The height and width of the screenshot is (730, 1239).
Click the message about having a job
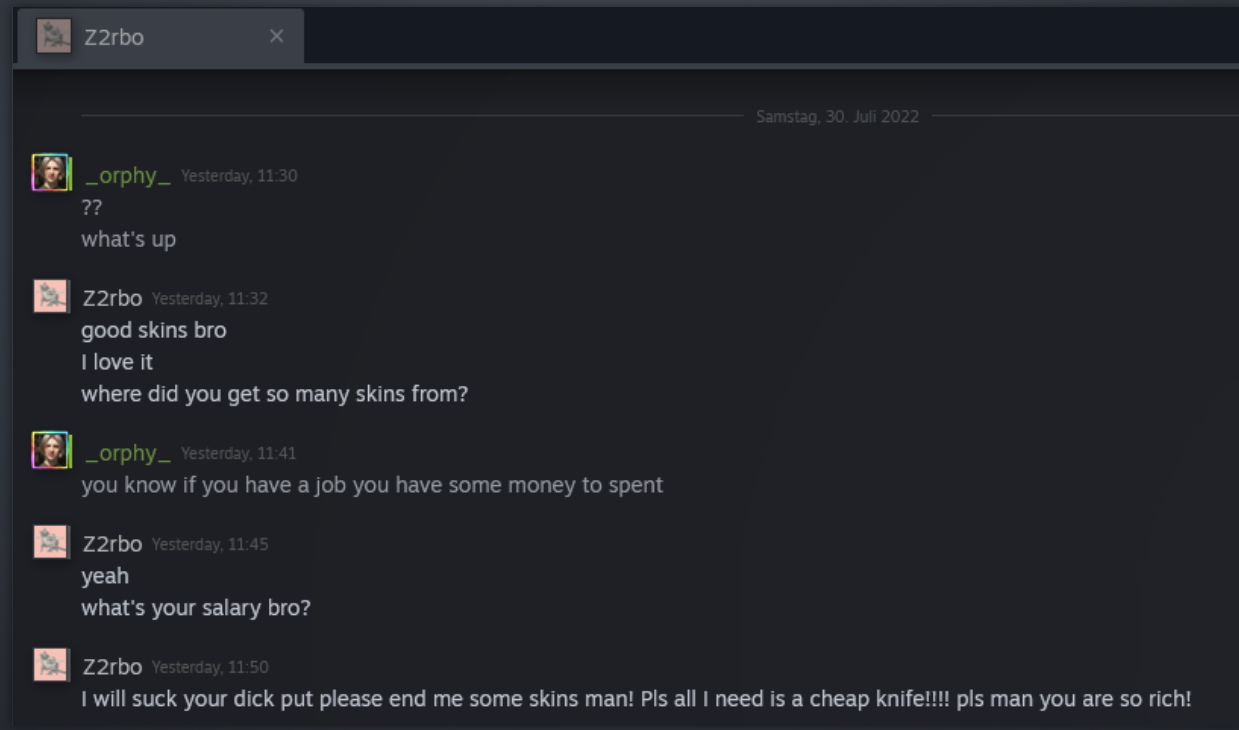coord(372,485)
